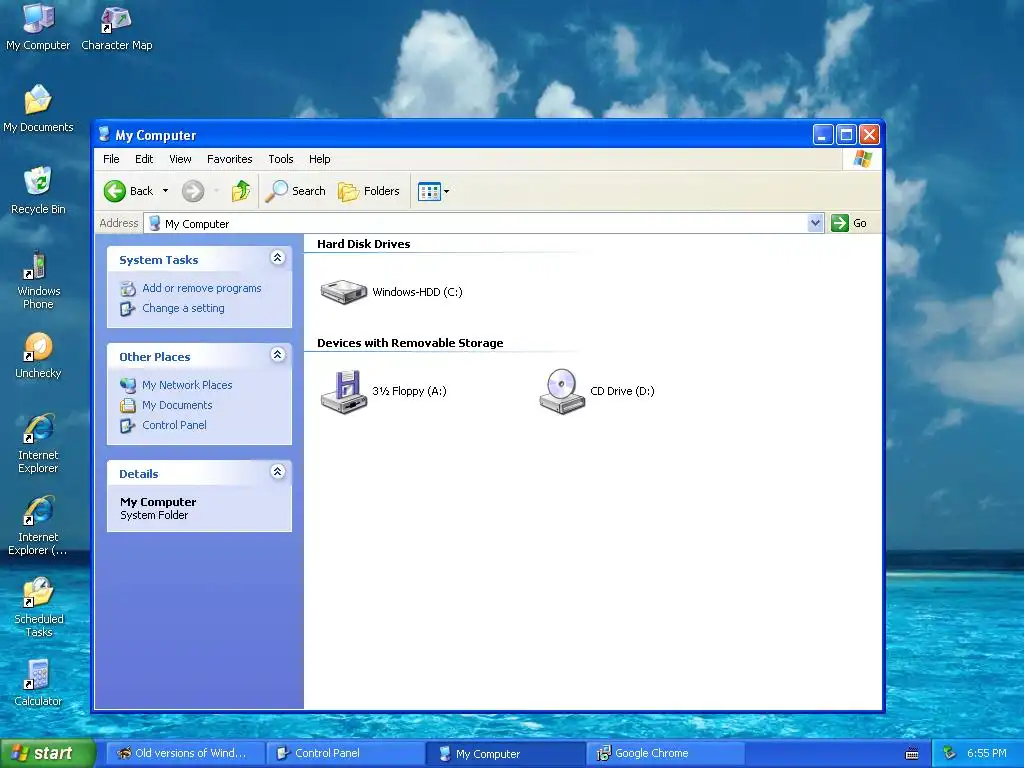This screenshot has width=1024, height=768.
Task: Select the My Computer desktop icon
Action: tap(38, 27)
